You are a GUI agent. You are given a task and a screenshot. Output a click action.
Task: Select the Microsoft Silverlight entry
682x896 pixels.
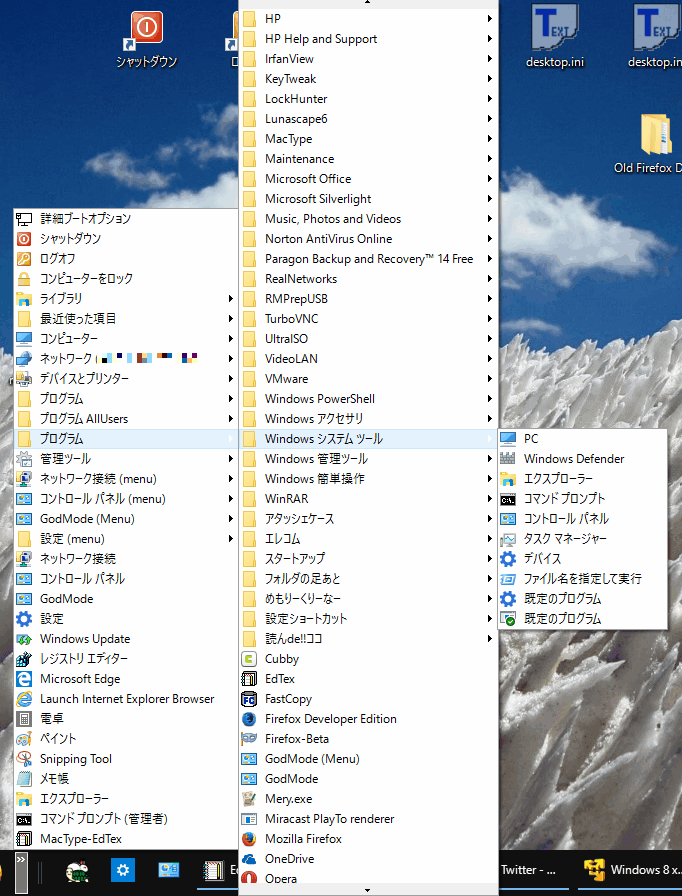click(x=368, y=199)
